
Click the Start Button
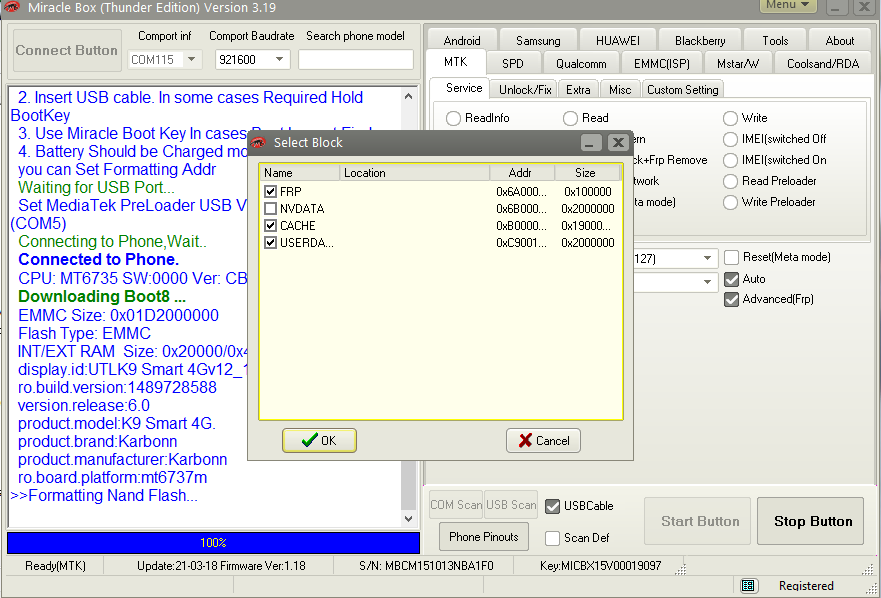(697, 521)
